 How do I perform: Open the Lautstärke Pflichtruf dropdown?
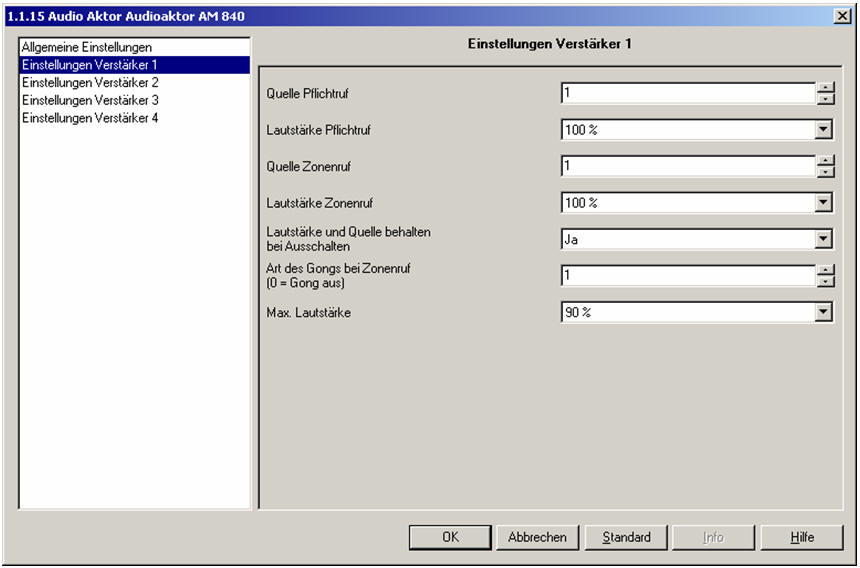click(824, 130)
